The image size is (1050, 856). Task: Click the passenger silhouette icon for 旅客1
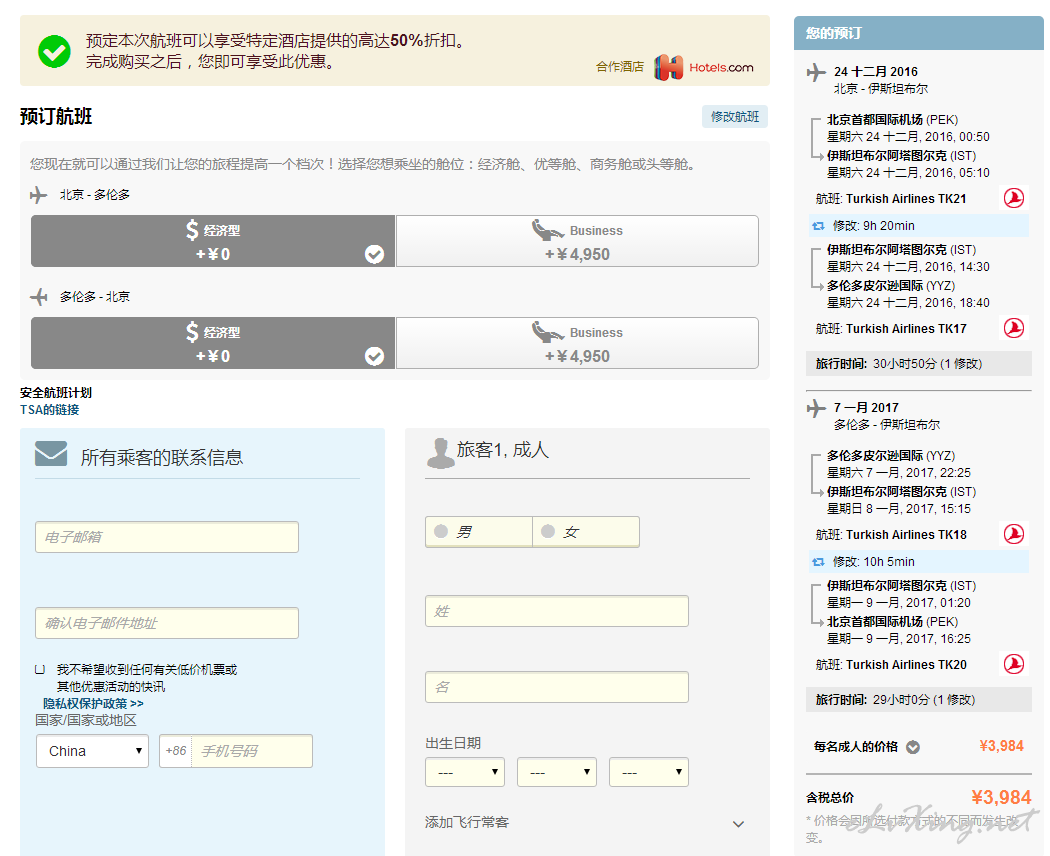441,453
